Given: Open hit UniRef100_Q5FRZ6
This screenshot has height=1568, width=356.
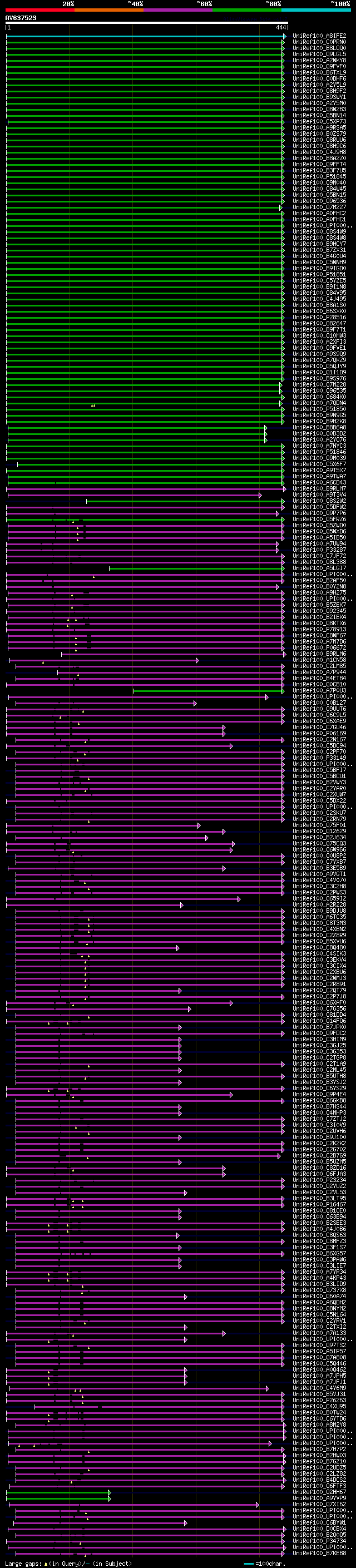Looking at the screenshot, I should (319, 519).
